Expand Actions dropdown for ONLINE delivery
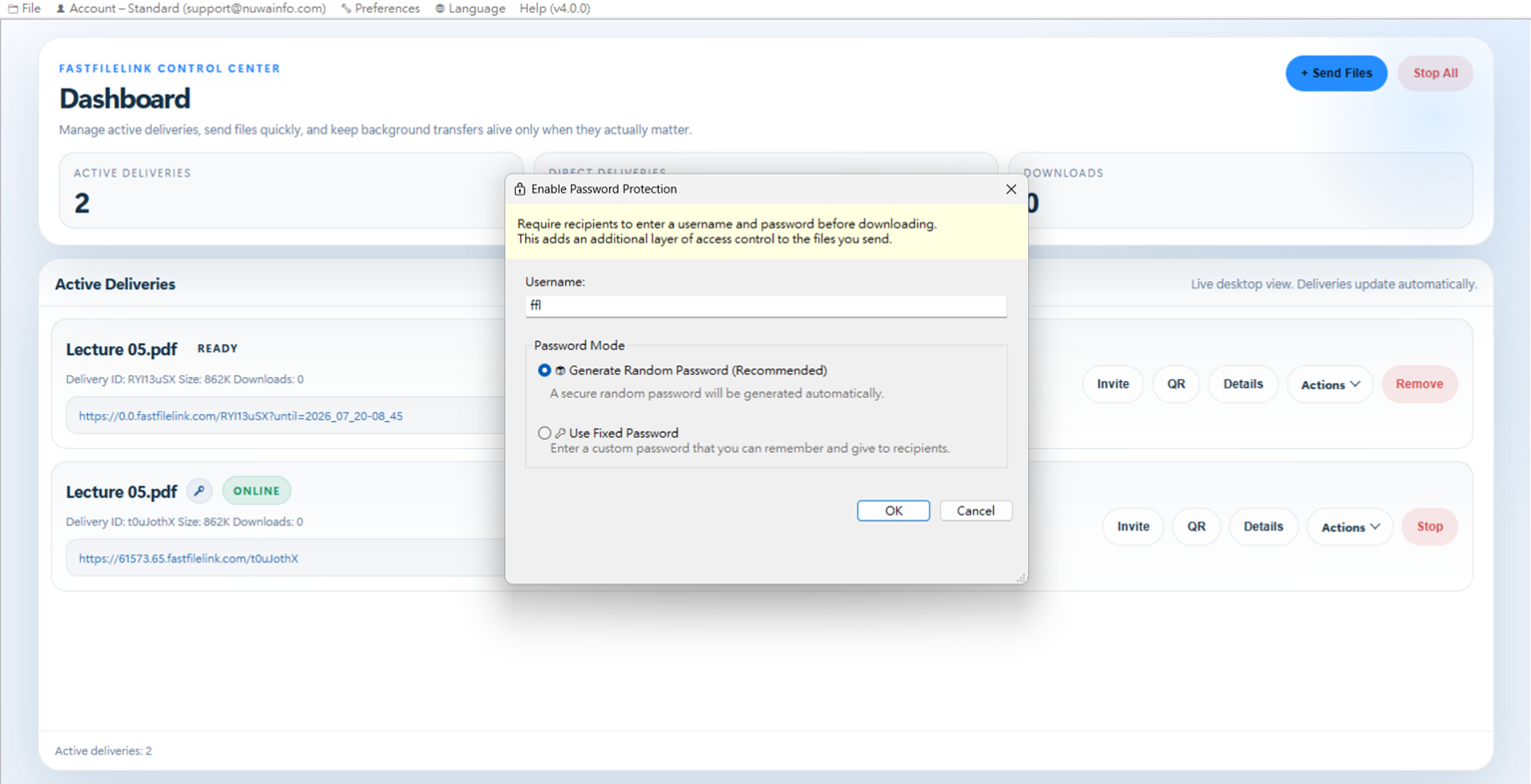The width and height of the screenshot is (1531, 784). pos(1349,527)
